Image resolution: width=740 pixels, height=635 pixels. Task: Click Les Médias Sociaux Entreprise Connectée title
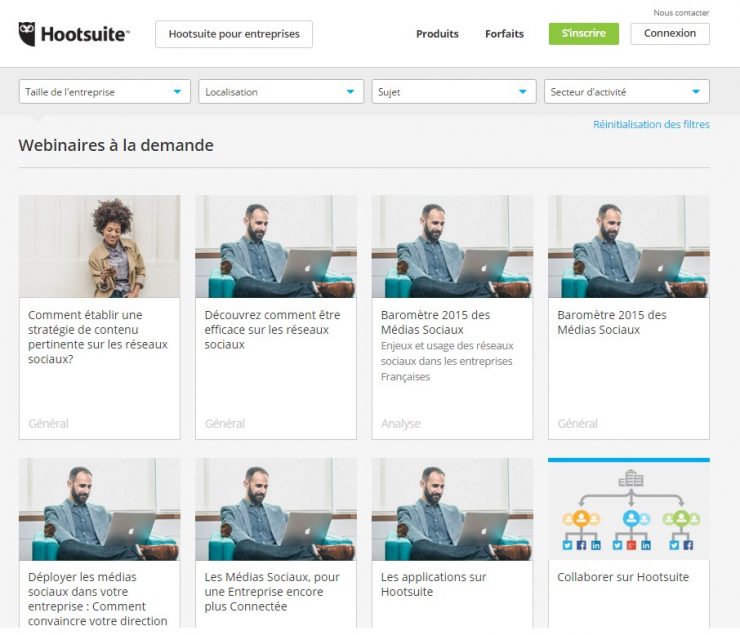pyautogui.click(x=272, y=592)
